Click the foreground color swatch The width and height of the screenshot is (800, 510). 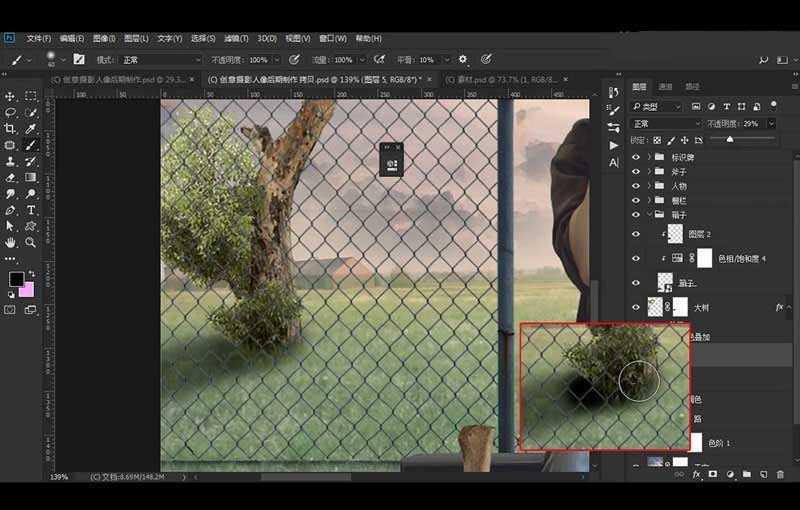click(x=16, y=279)
